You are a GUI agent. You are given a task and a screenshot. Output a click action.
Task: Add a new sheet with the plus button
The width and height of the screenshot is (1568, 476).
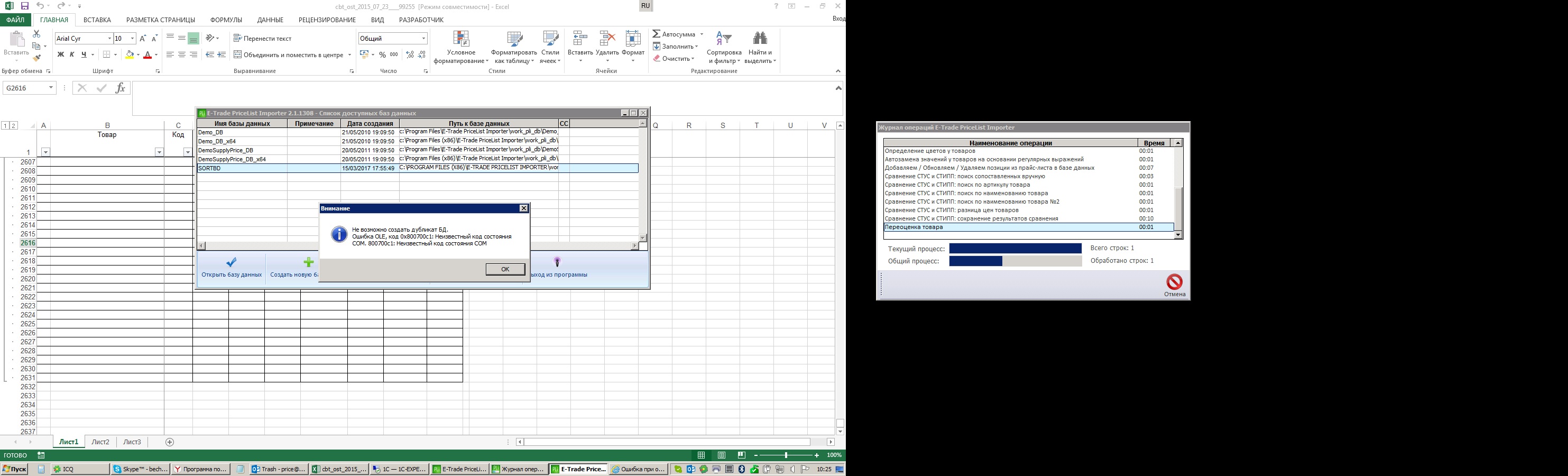(x=170, y=442)
